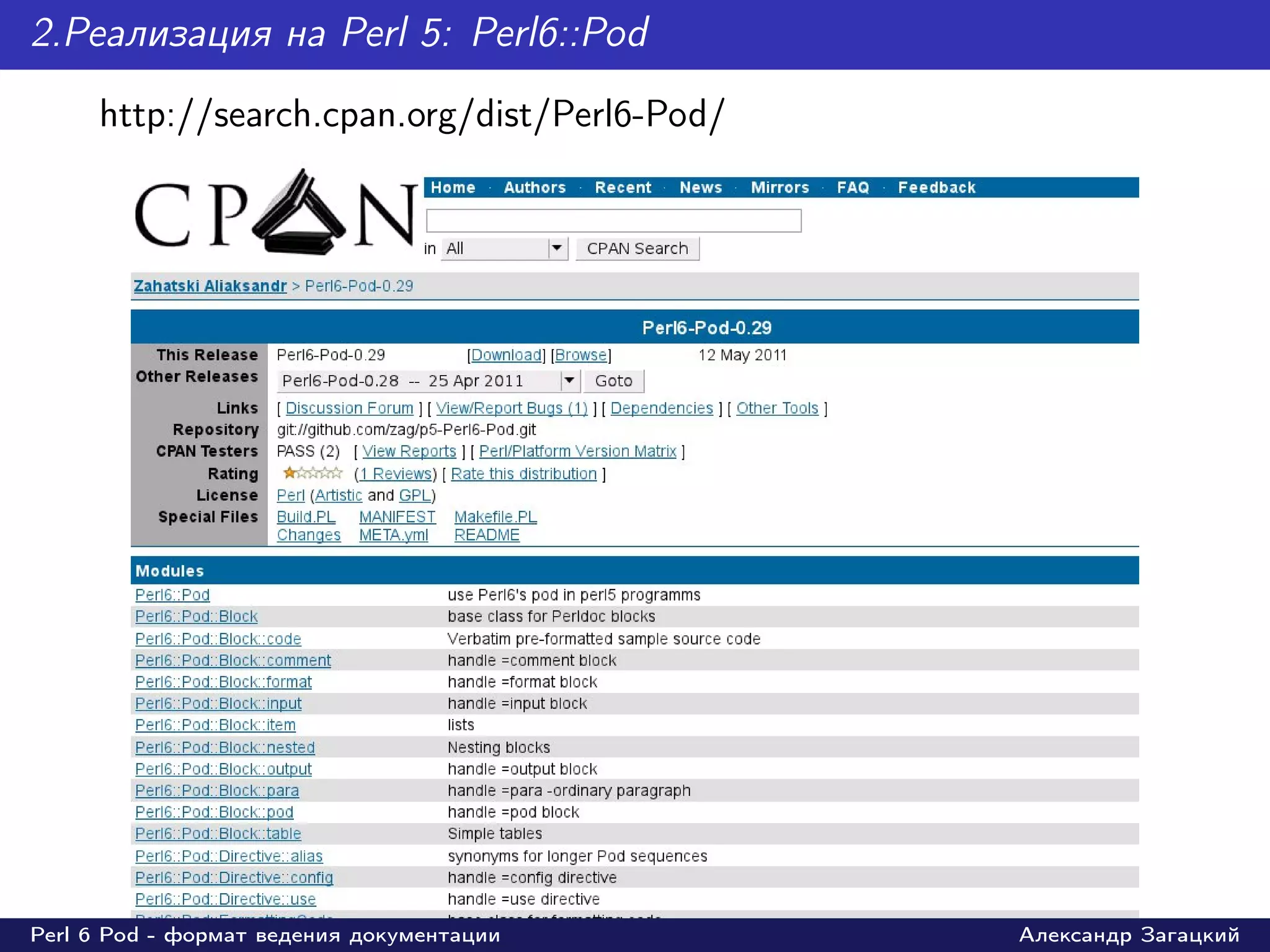1270x952 pixels.
Task: Open the Feedback nav item
Action: 936,188
